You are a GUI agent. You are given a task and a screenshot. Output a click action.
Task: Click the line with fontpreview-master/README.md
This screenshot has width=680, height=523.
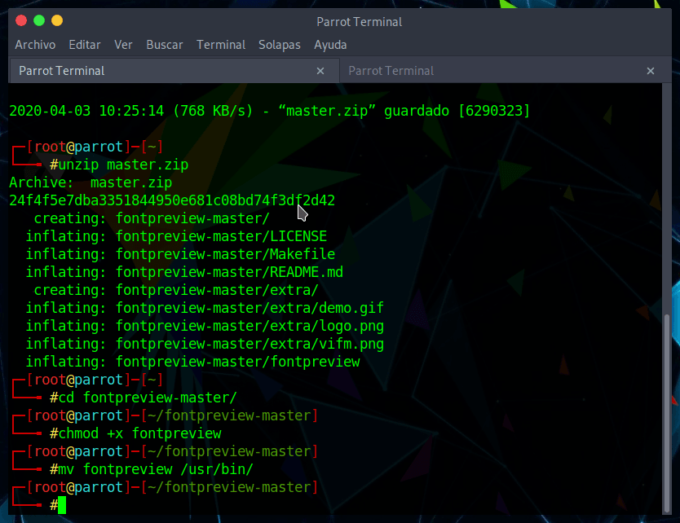pos(184,272)
